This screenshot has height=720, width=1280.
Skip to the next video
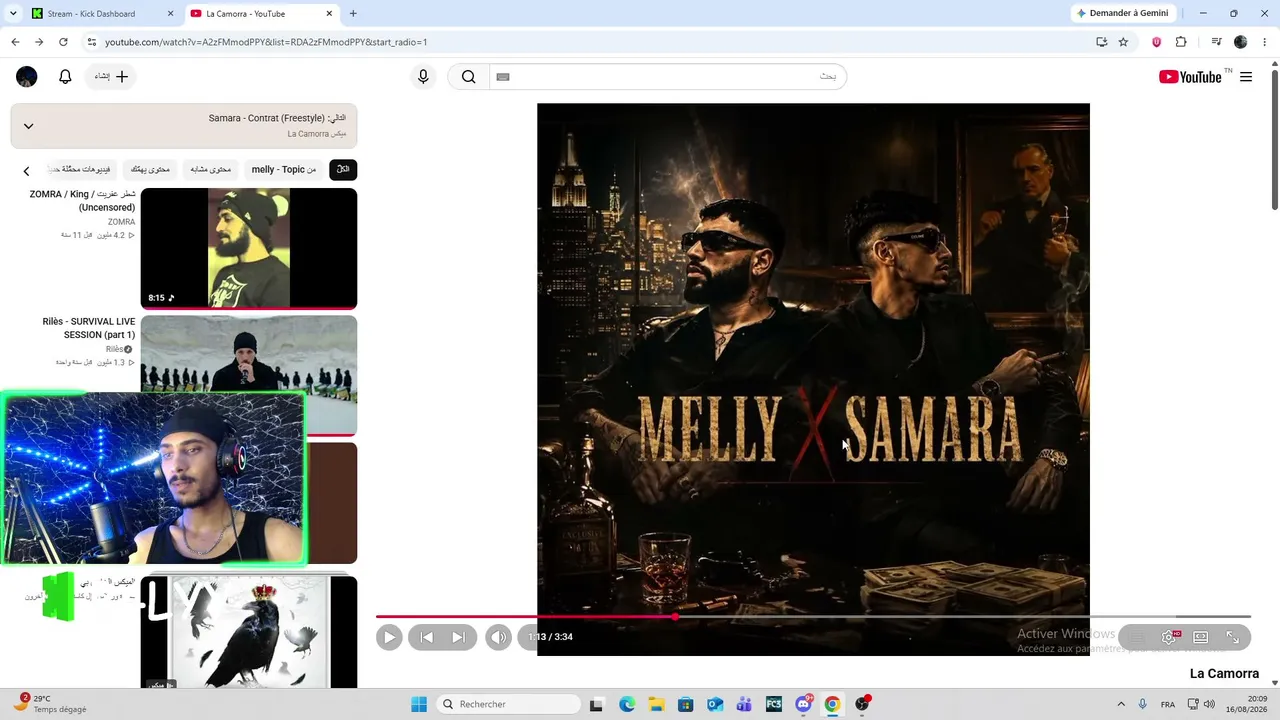coord(458,637)
